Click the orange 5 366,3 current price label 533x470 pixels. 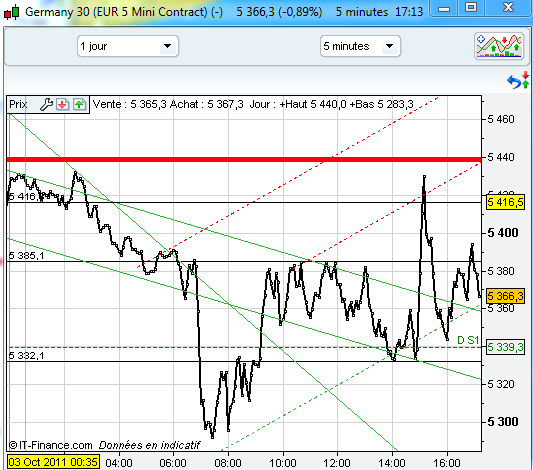[x=505, y=296]
